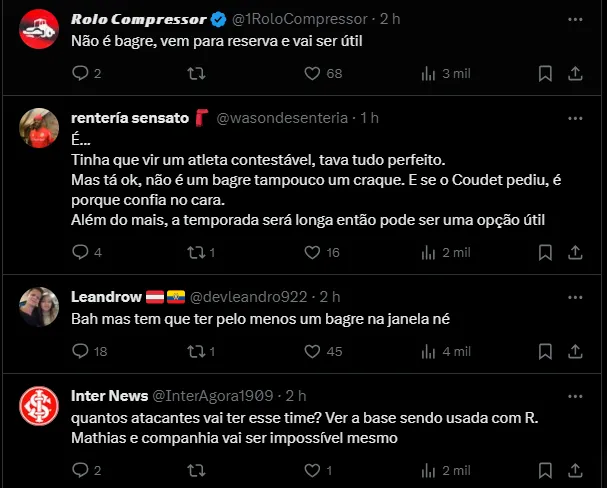Retweet the Rolo Compressor post
Viewport: 607px width, 488px height.
196,73
